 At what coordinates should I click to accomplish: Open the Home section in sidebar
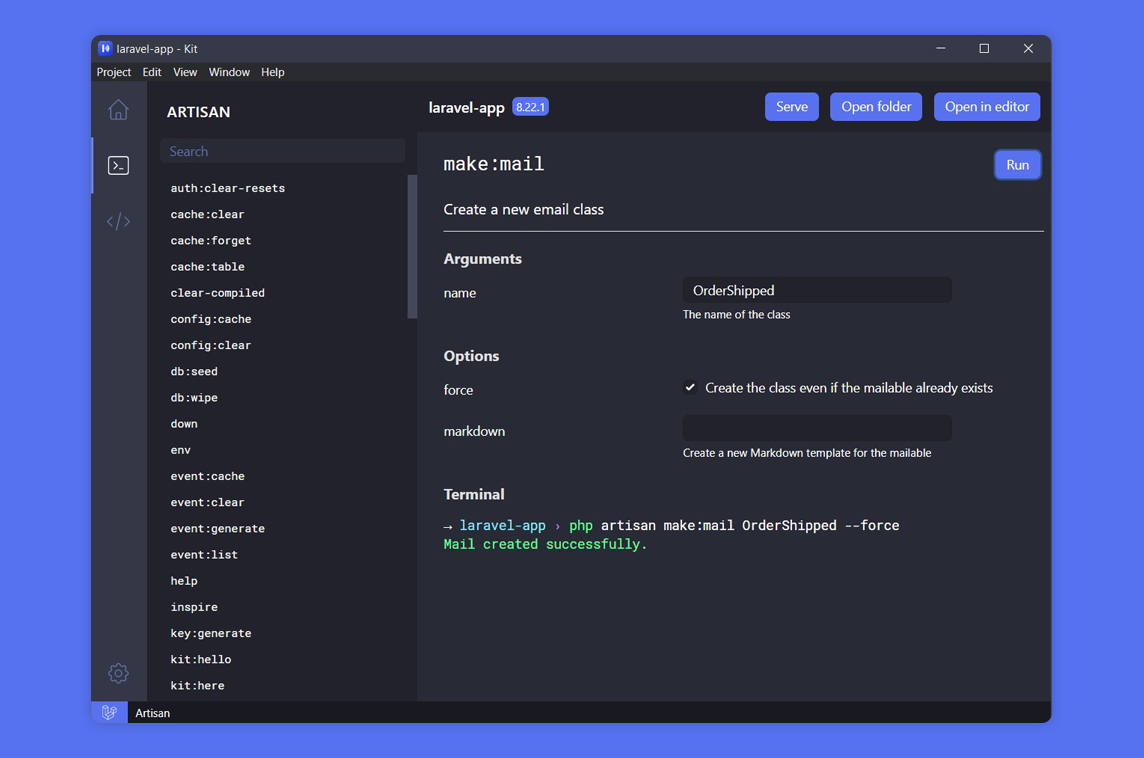[x=118, y=110]
